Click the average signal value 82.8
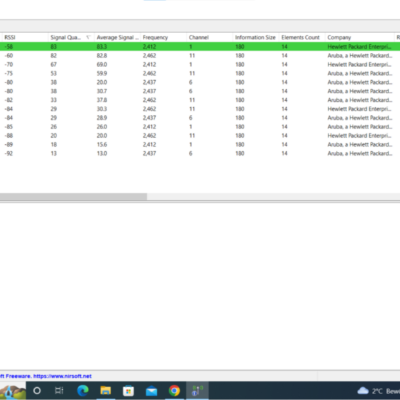The height and width of the screenshot is (400, 400). coord(102,56)
